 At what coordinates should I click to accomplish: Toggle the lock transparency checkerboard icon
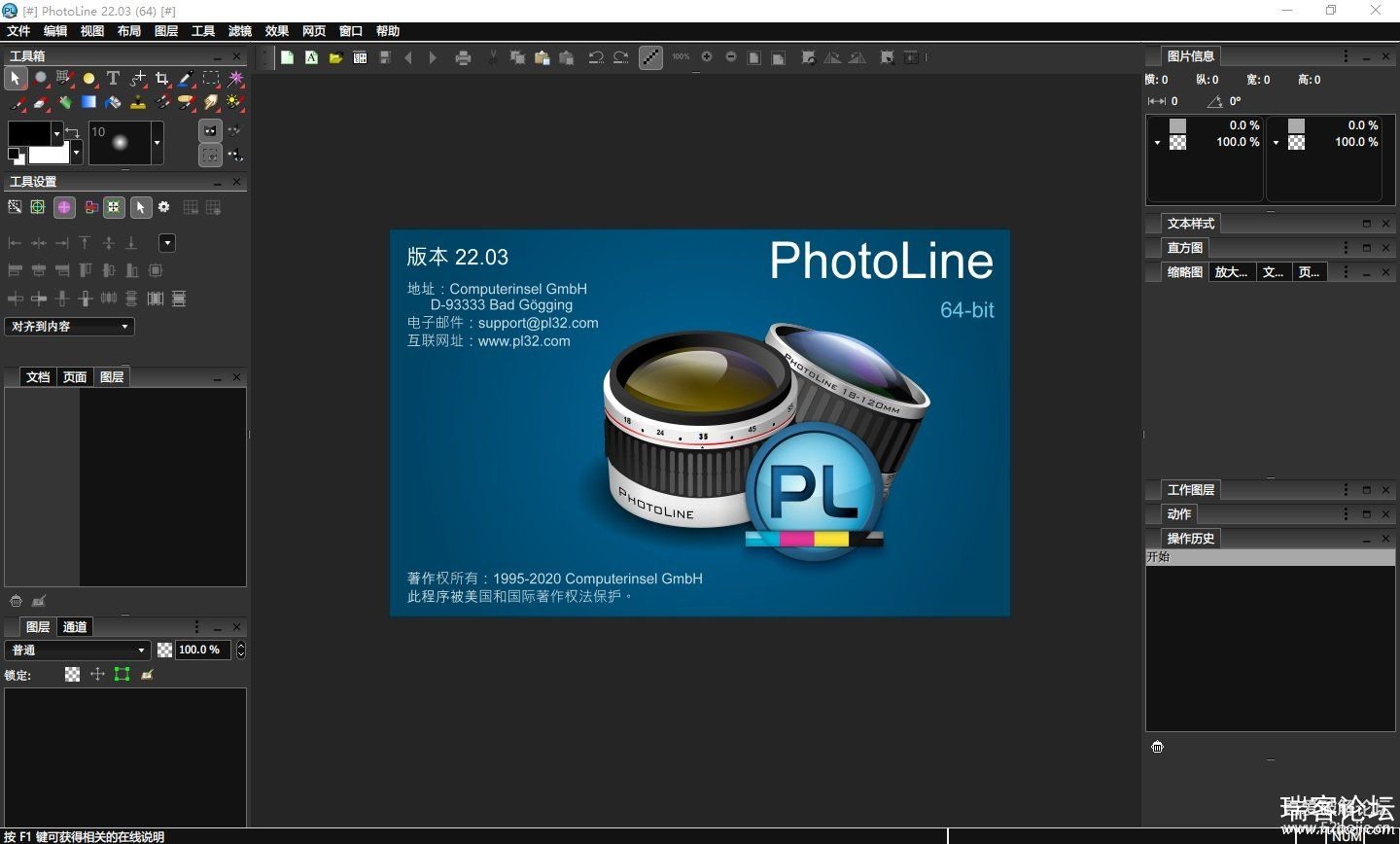(72, 674)
